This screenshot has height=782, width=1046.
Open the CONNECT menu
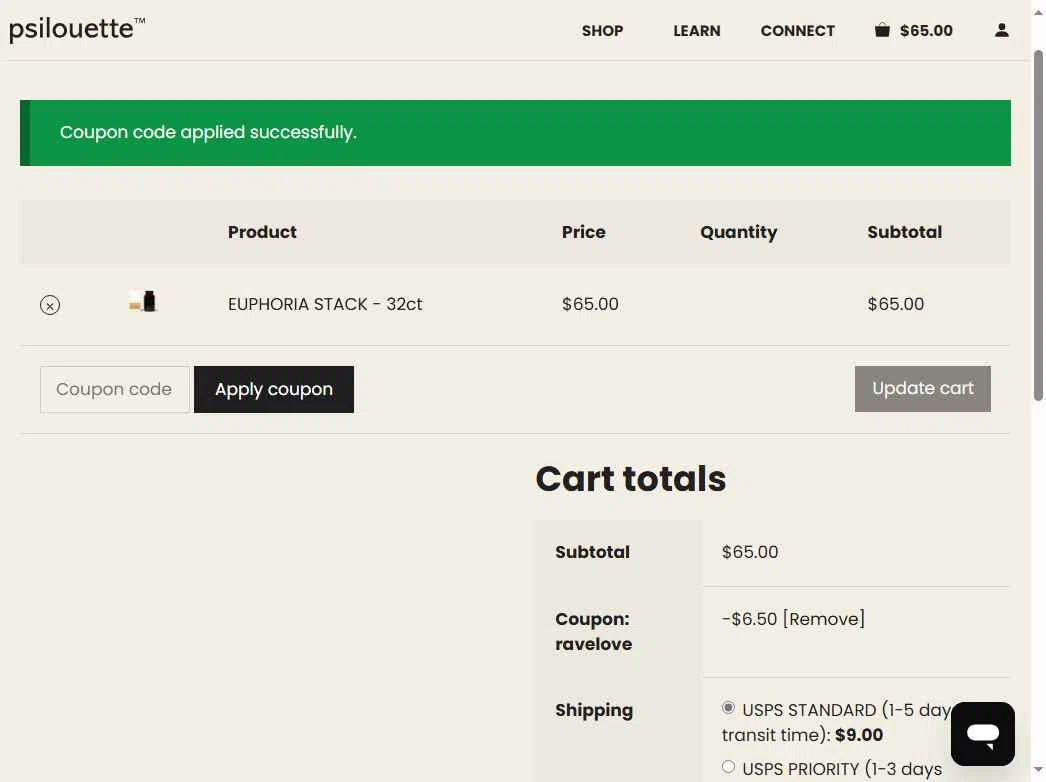[x=797, y=31]
